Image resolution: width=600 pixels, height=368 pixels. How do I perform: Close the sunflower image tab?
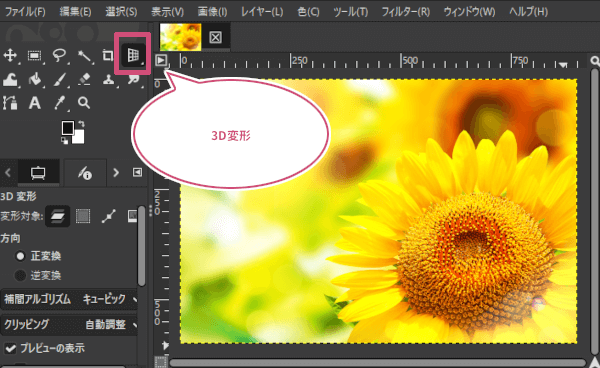click(215, 37)
